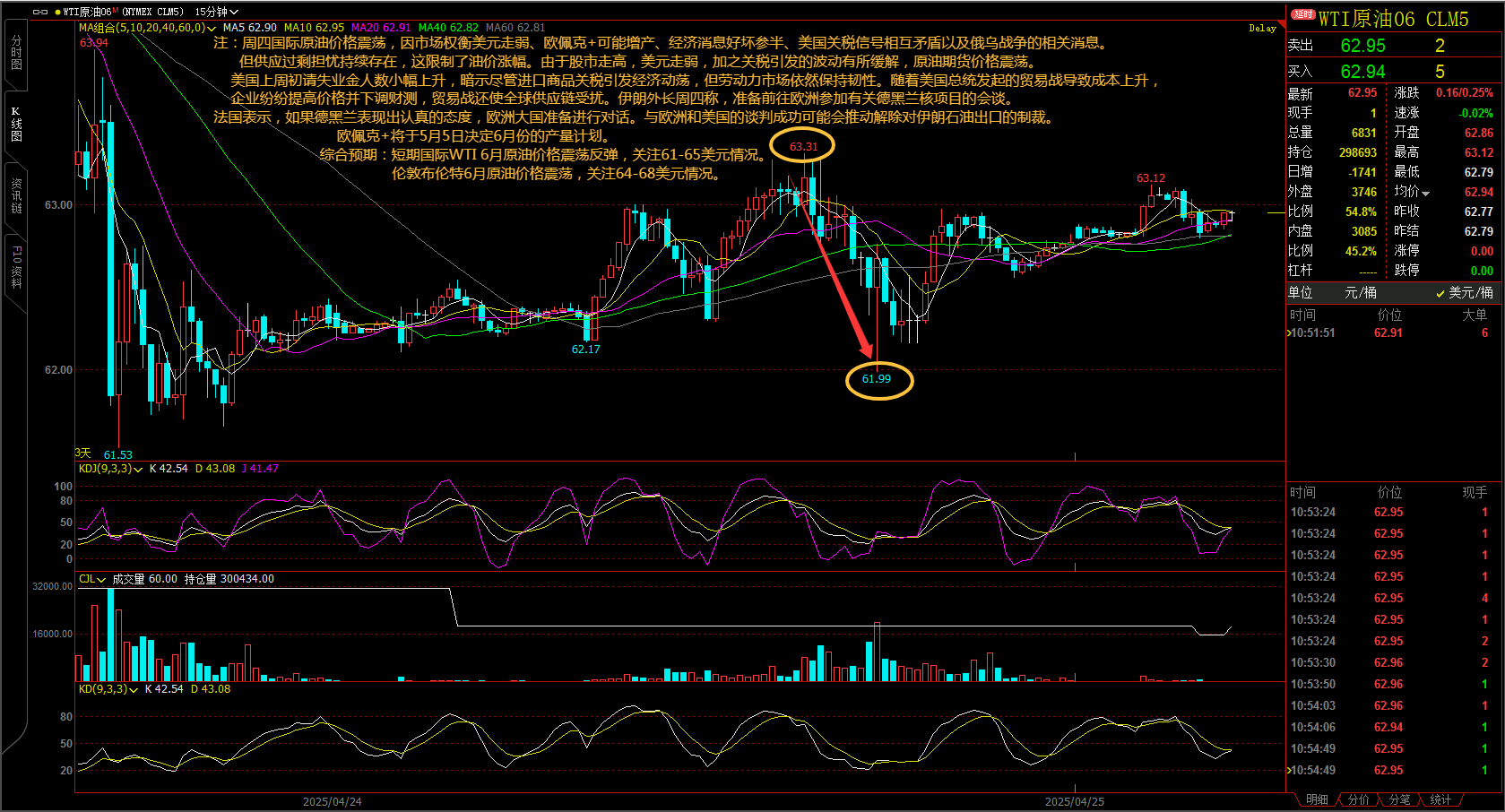
Task: Expand the CJL volume indicator dropdown
Action: [101, 580]
